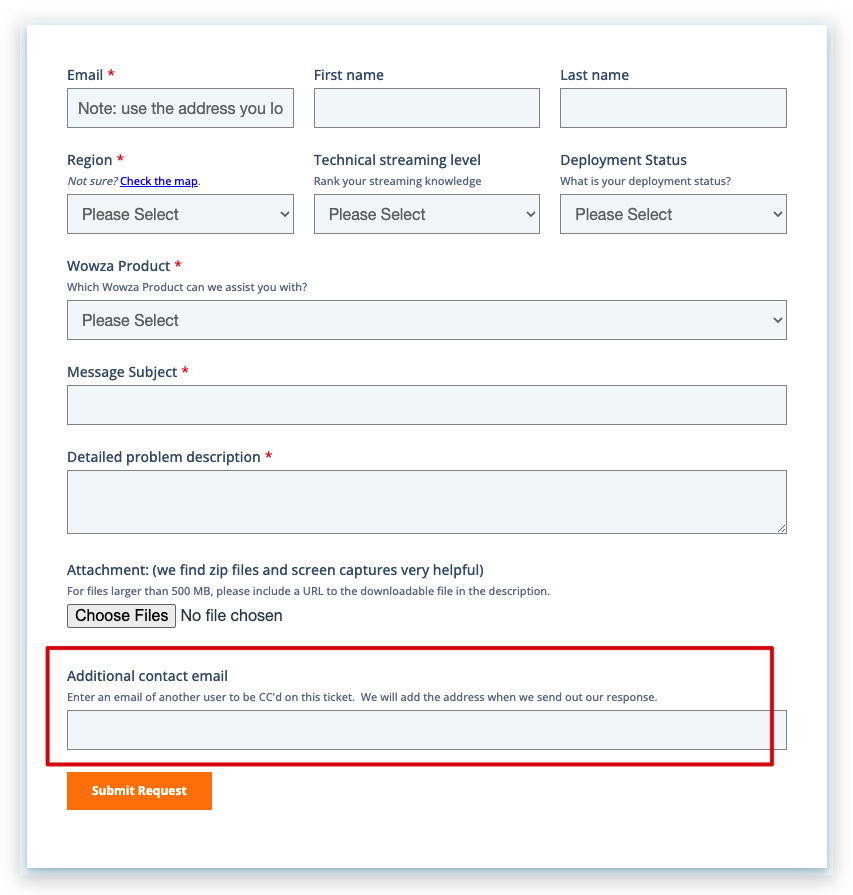The height and width of the screenshot is (895, 853).
Task: Focus the Detailed problem description textarea
Action: point(426,502)
